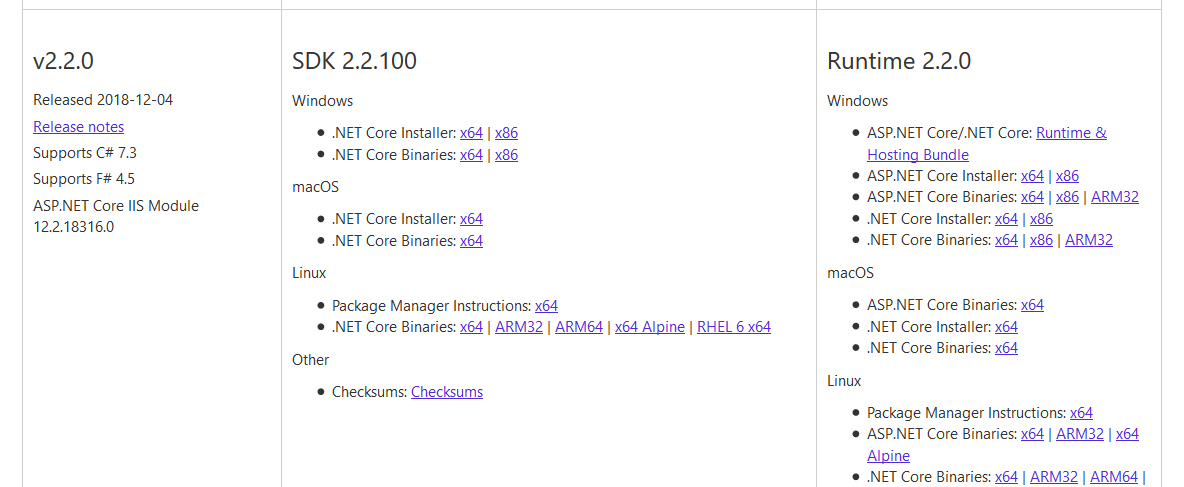Select the "Supports C# 7.3" text
Image resolution: width=1184 pixels, height=487 pixels.
(x=85, y=153)
